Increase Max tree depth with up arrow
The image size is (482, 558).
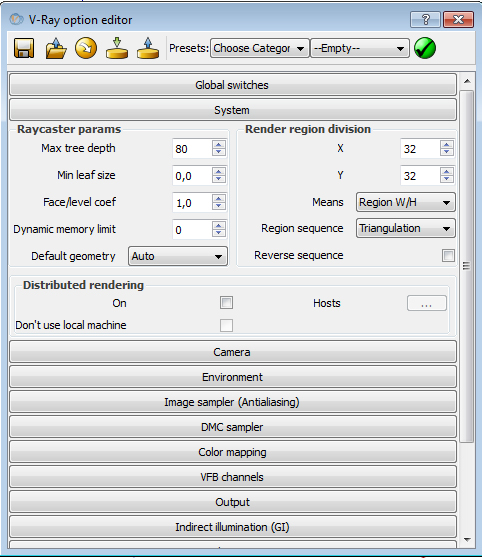pyautogui.click(x=219, y=144)
